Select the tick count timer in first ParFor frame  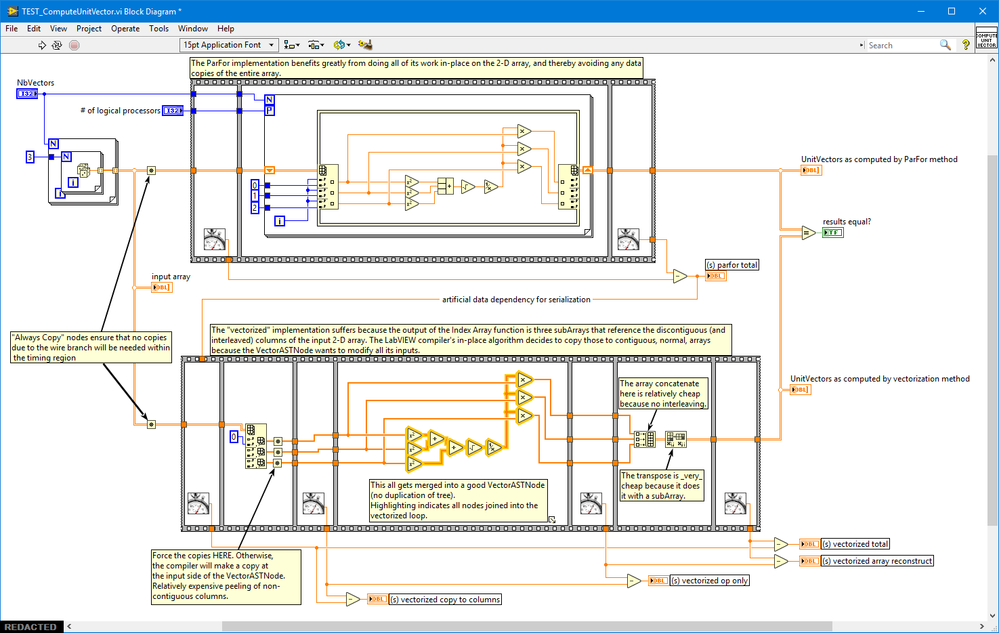pyautogui.click(x=214, y=240)
